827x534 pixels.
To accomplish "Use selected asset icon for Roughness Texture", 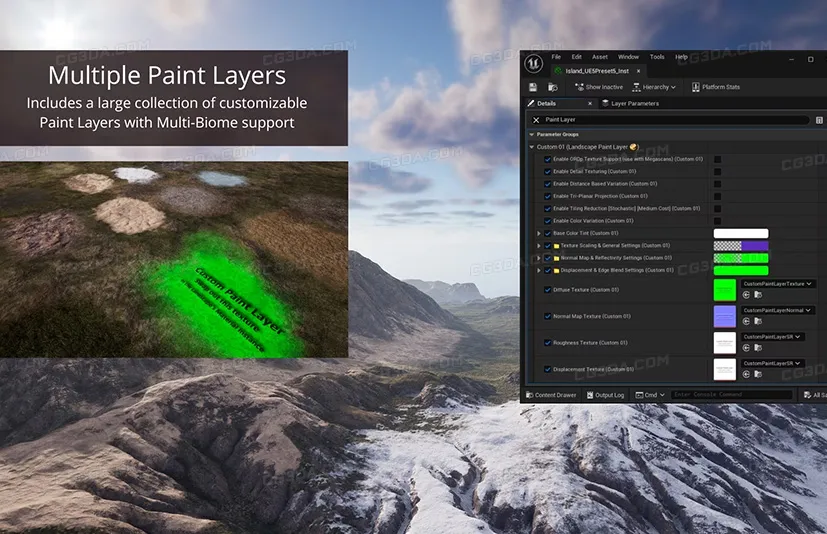I will pos(746,348).
